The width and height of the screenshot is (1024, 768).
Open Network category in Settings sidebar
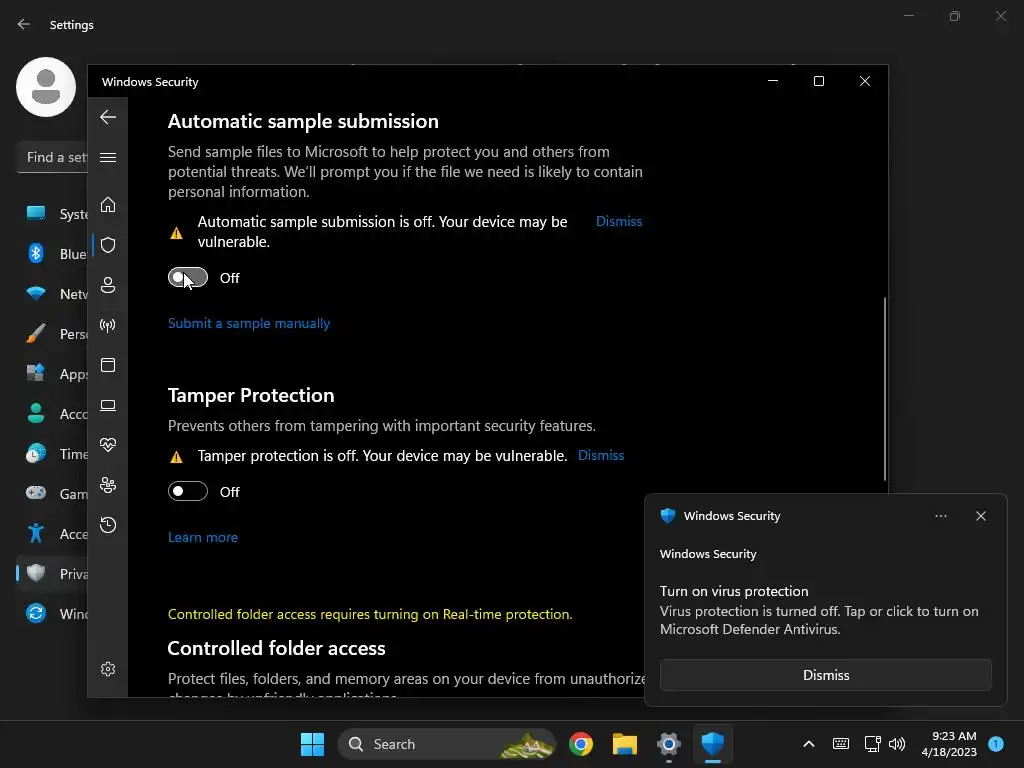tap(54, 293)
